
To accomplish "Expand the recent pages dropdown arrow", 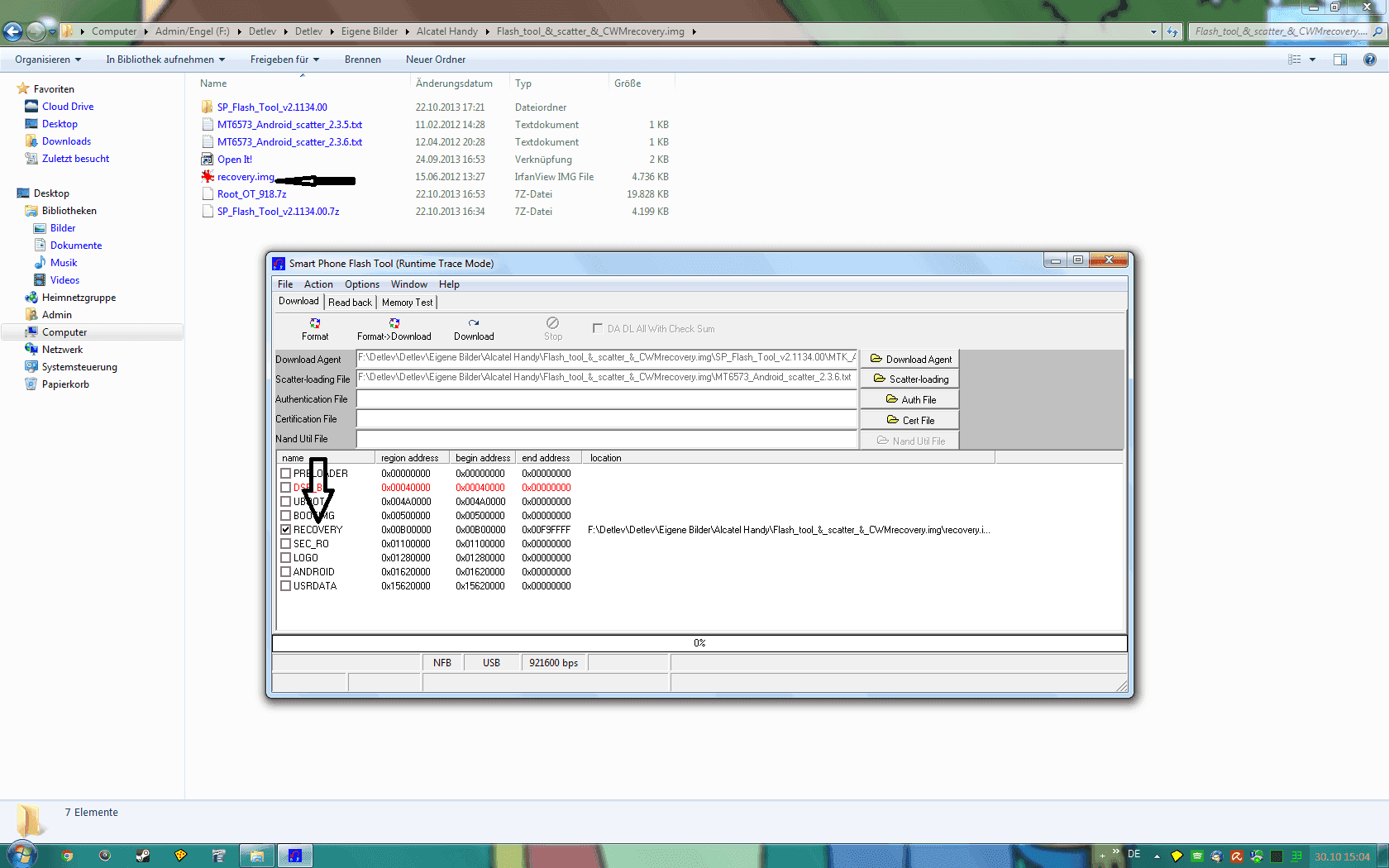I will point(52,31).
